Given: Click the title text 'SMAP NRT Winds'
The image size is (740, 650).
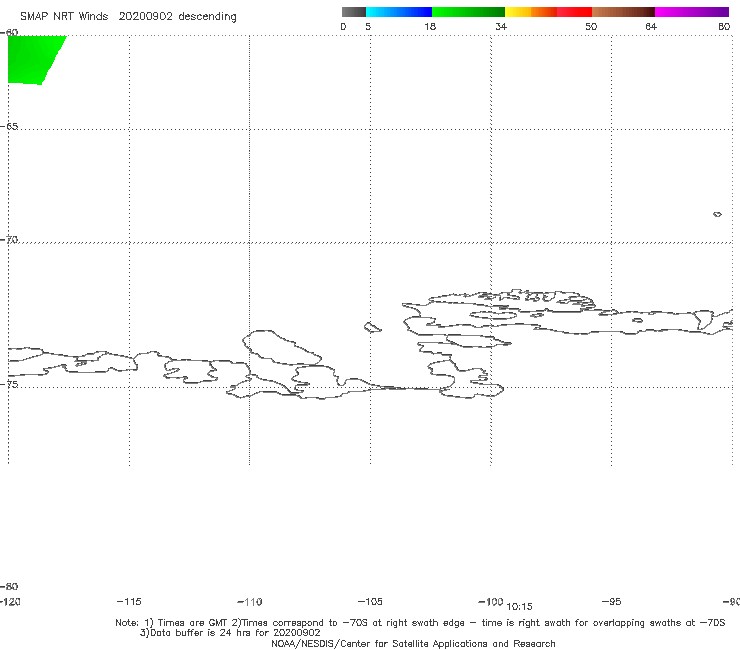Looking at the screenshot, I should coord(64,16).
